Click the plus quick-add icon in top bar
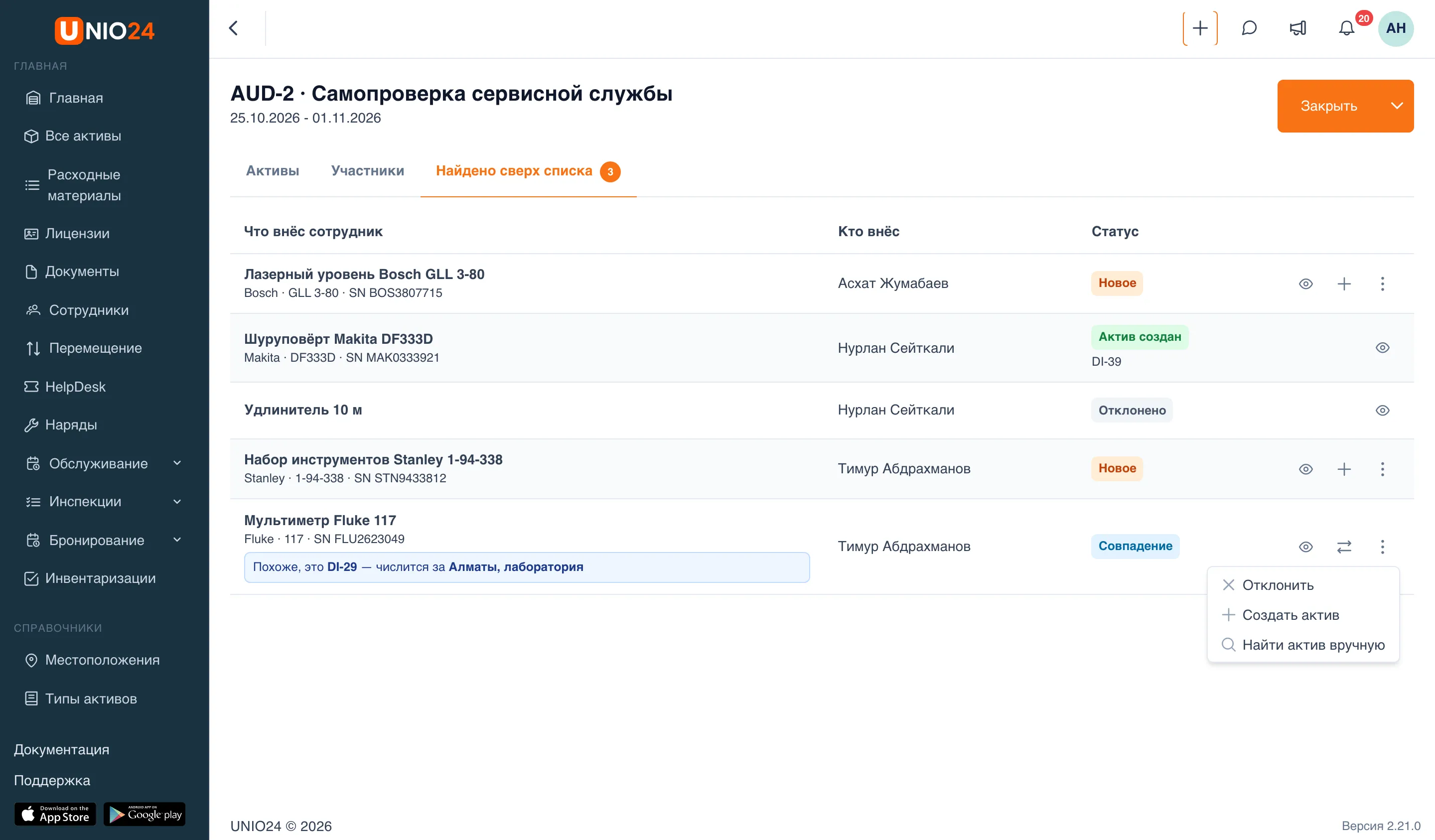Viewport: 1435px width, 840px height. [x=1200, y=28]
